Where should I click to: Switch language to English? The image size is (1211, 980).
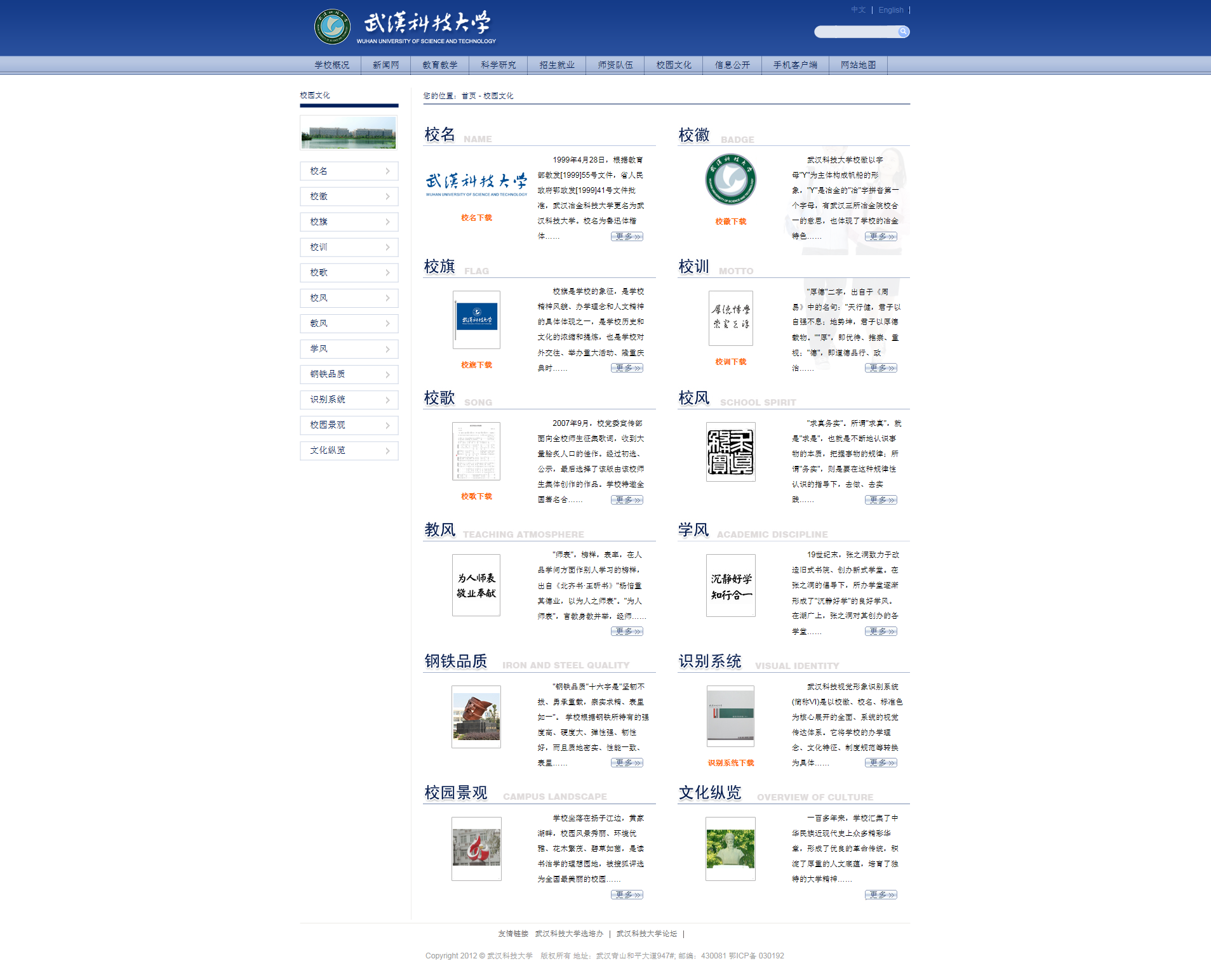[x=890, y=10]
